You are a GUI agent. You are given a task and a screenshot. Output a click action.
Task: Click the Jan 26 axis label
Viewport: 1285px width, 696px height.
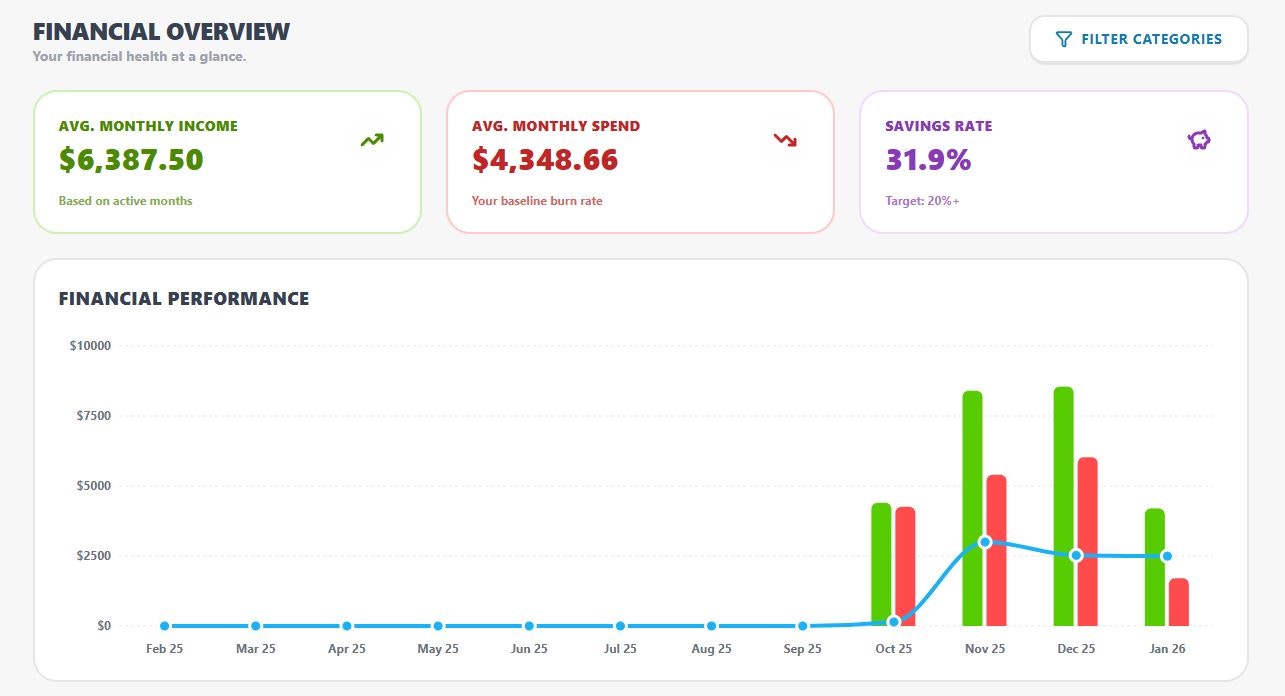pyautogui.click(x=1166, y=648)
